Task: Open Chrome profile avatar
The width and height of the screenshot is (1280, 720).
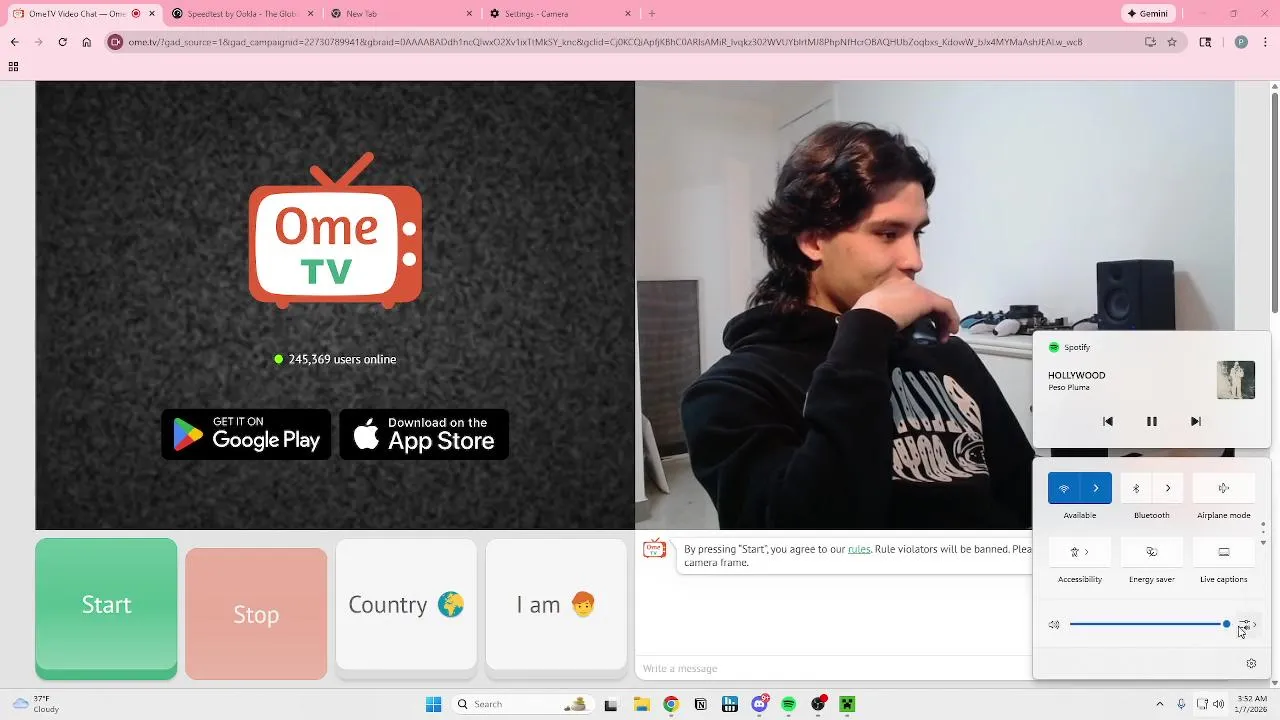Action: coord(1241,42)
